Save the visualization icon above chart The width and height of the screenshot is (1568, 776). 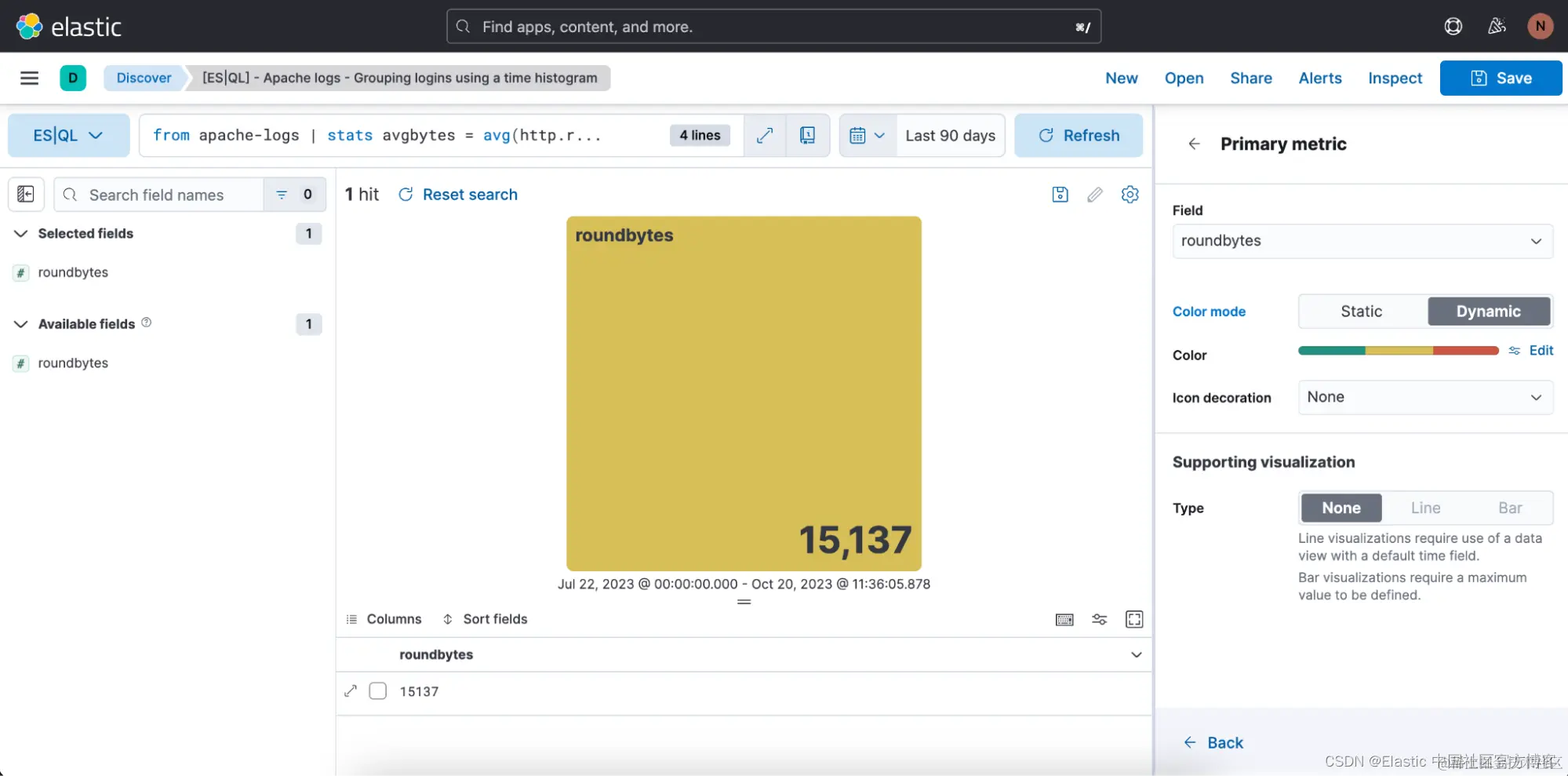pyautogui.click(x=1060, y=195)
